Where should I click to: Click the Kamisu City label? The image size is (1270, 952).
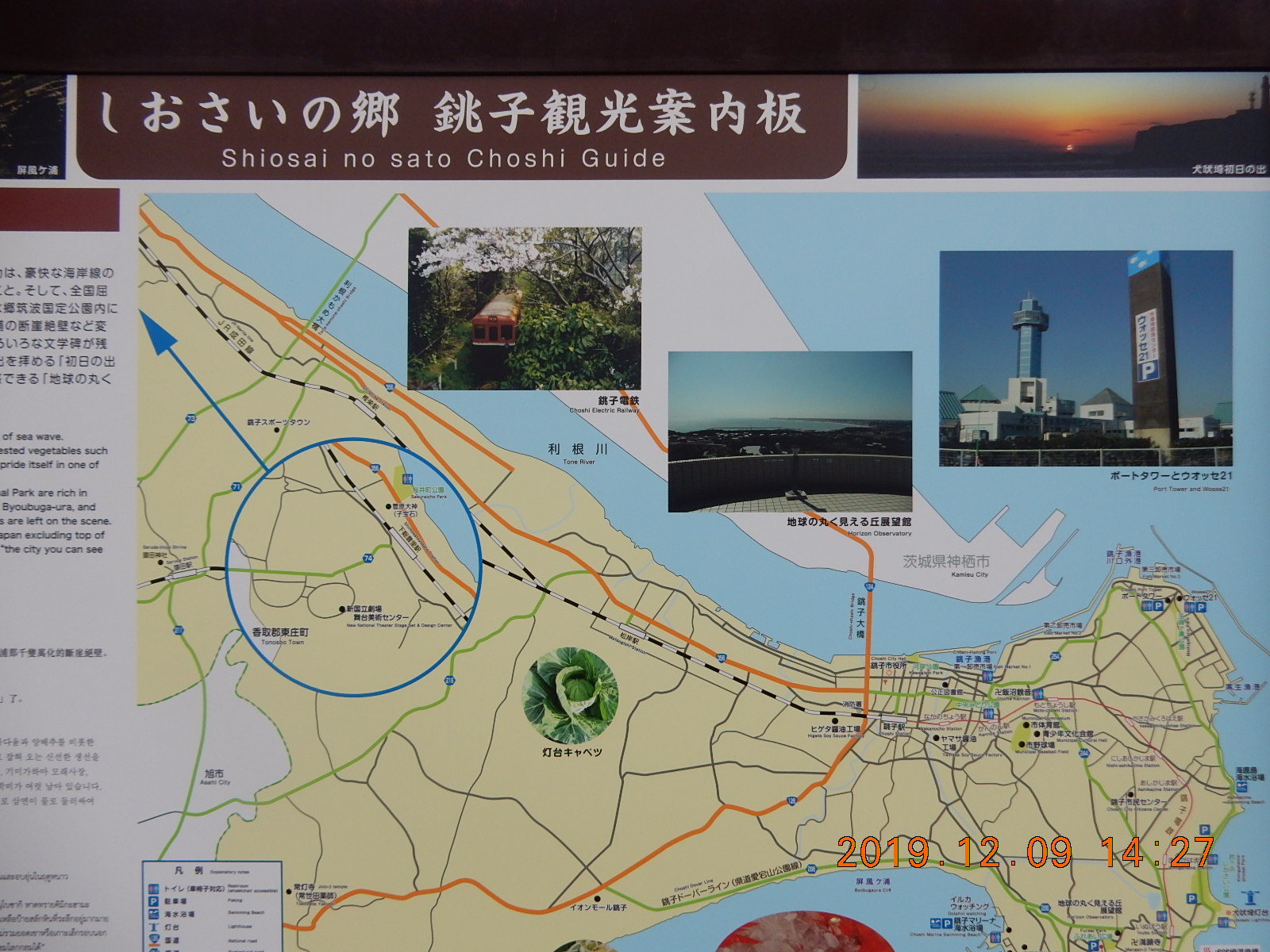coord(946,562)
